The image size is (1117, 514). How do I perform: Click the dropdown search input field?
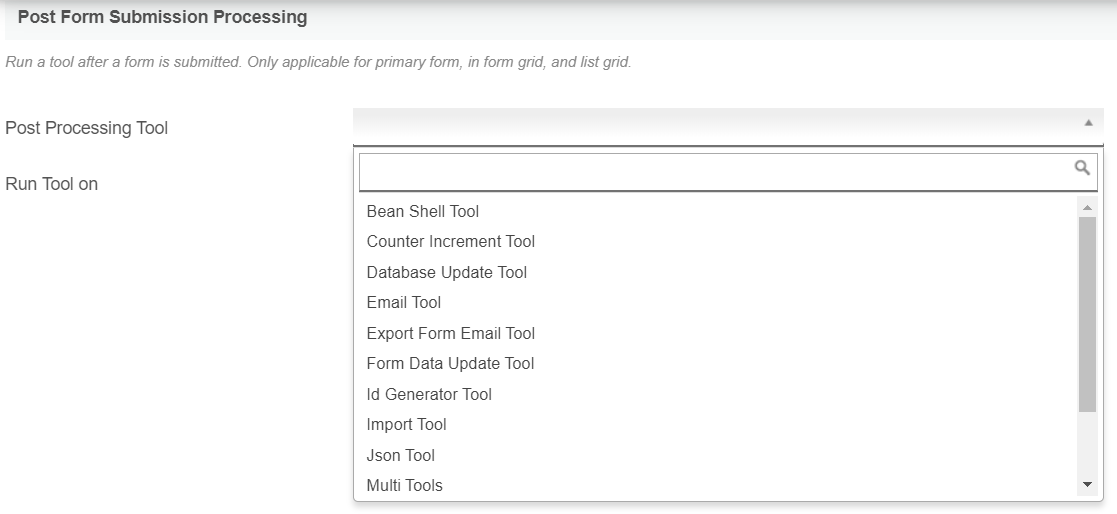(715, 171)
